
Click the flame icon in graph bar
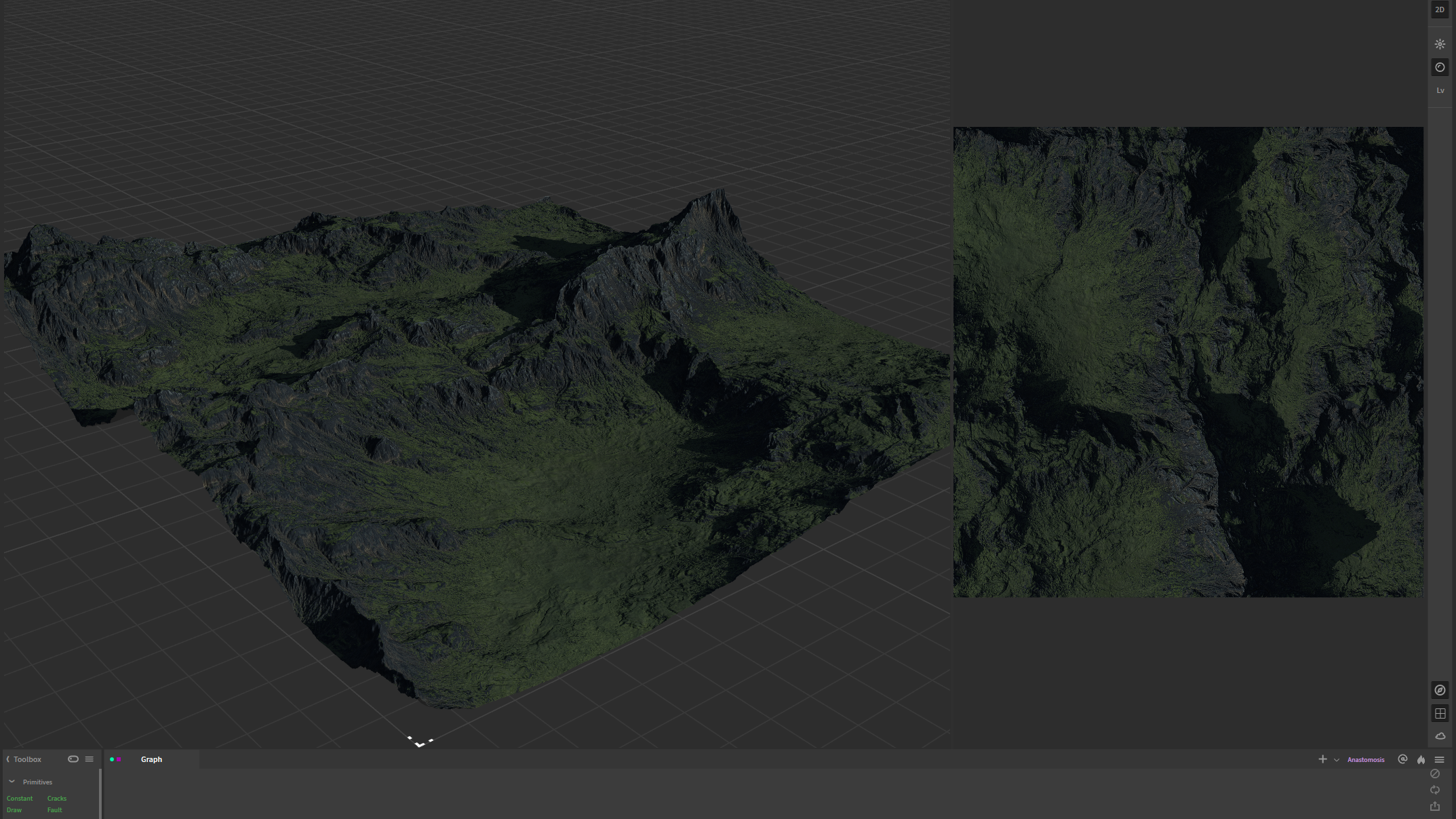coord(1421,759)
